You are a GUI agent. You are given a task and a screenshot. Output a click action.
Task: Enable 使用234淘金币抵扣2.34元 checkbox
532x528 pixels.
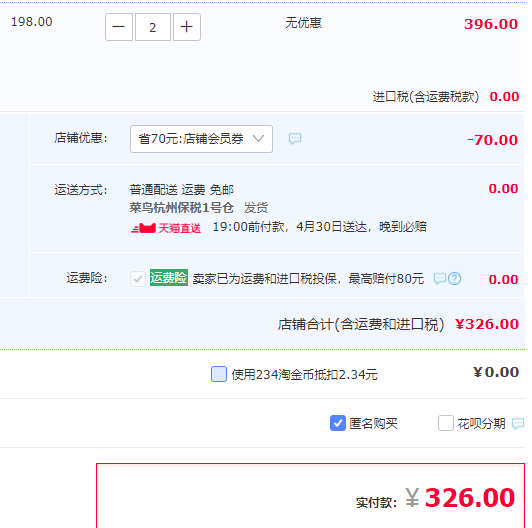pyautogui.click(x=219, y=374)
